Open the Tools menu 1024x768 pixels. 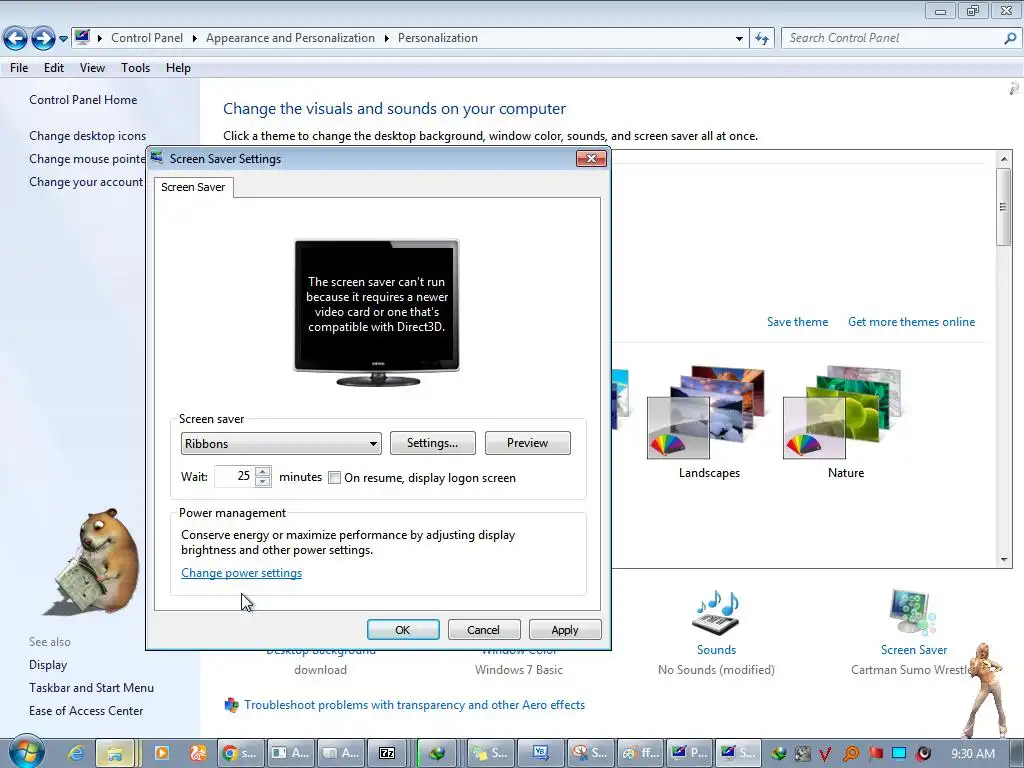135,68
